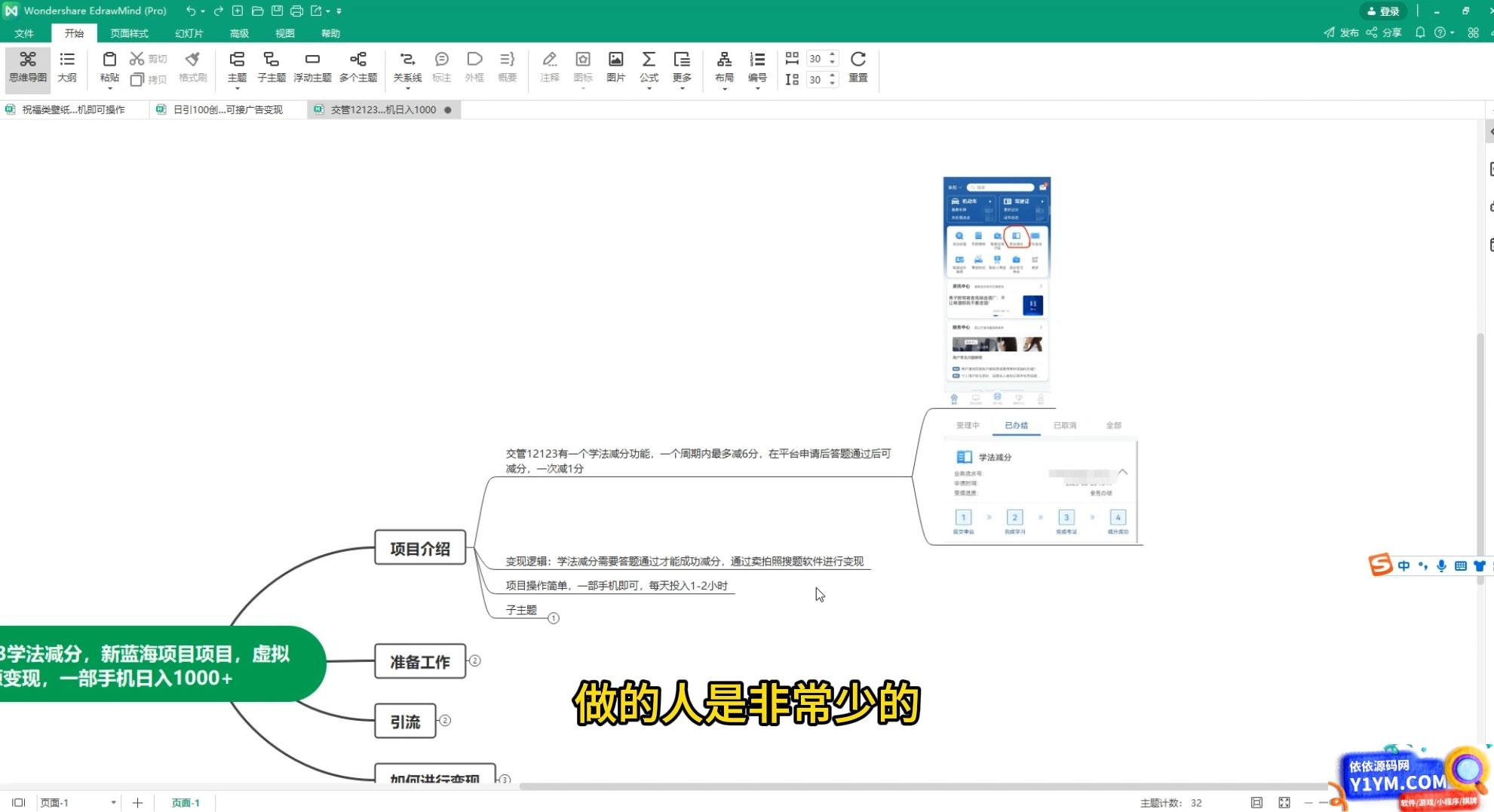The height and width of the screenshot is (812, 1494).
Task: Switch to Outline (大纲) view
Action: [67, 67]
